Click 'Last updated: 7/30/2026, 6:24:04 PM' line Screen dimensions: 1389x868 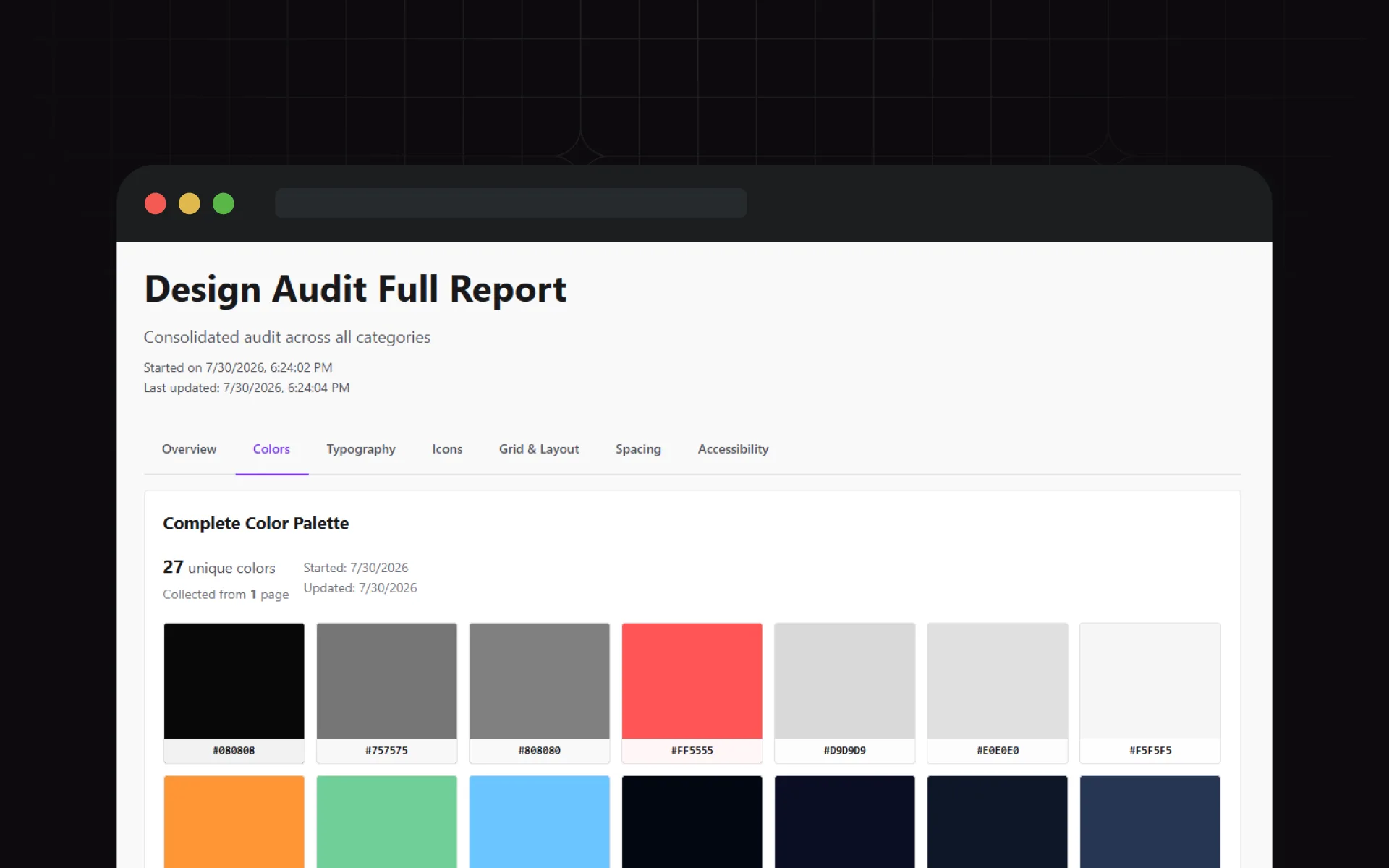247,388
